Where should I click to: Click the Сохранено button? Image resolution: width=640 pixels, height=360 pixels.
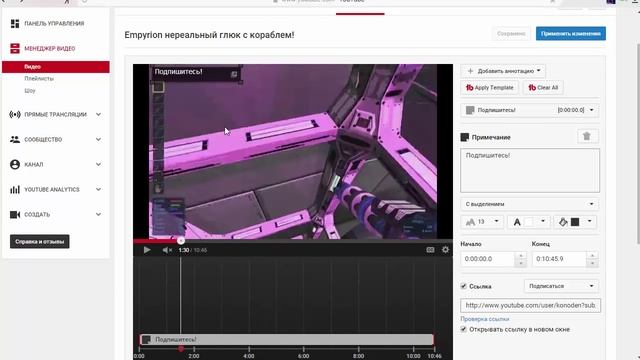(x=511, y=33)
